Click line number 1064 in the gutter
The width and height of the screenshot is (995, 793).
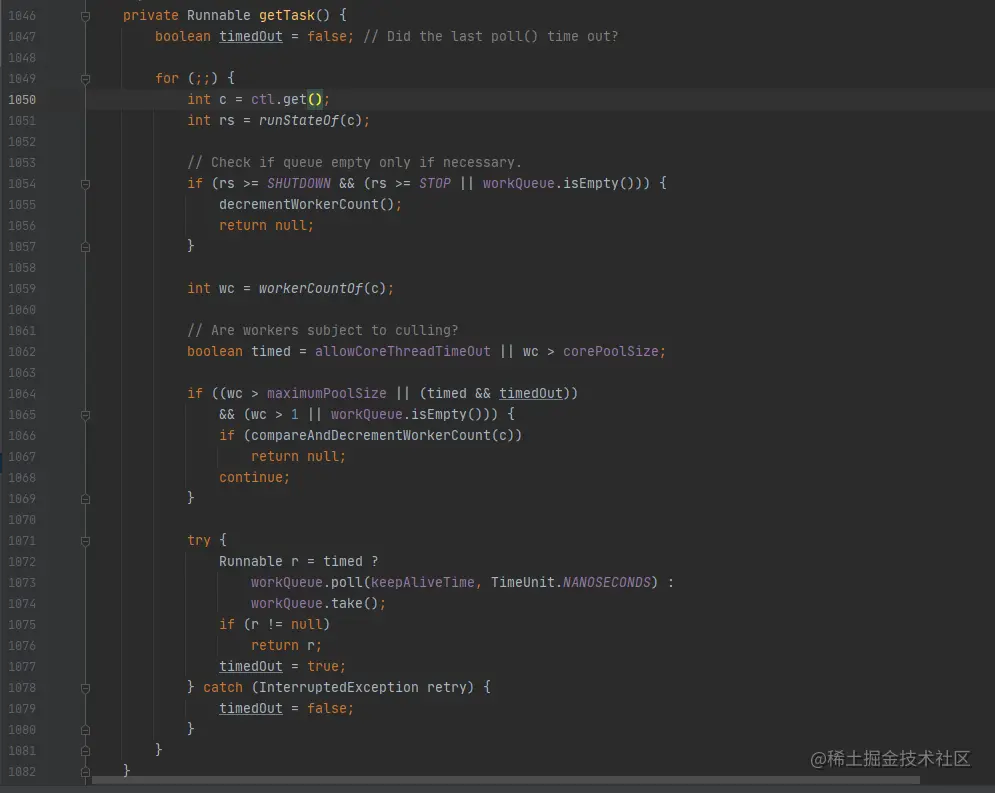click(x=22, y=394)
